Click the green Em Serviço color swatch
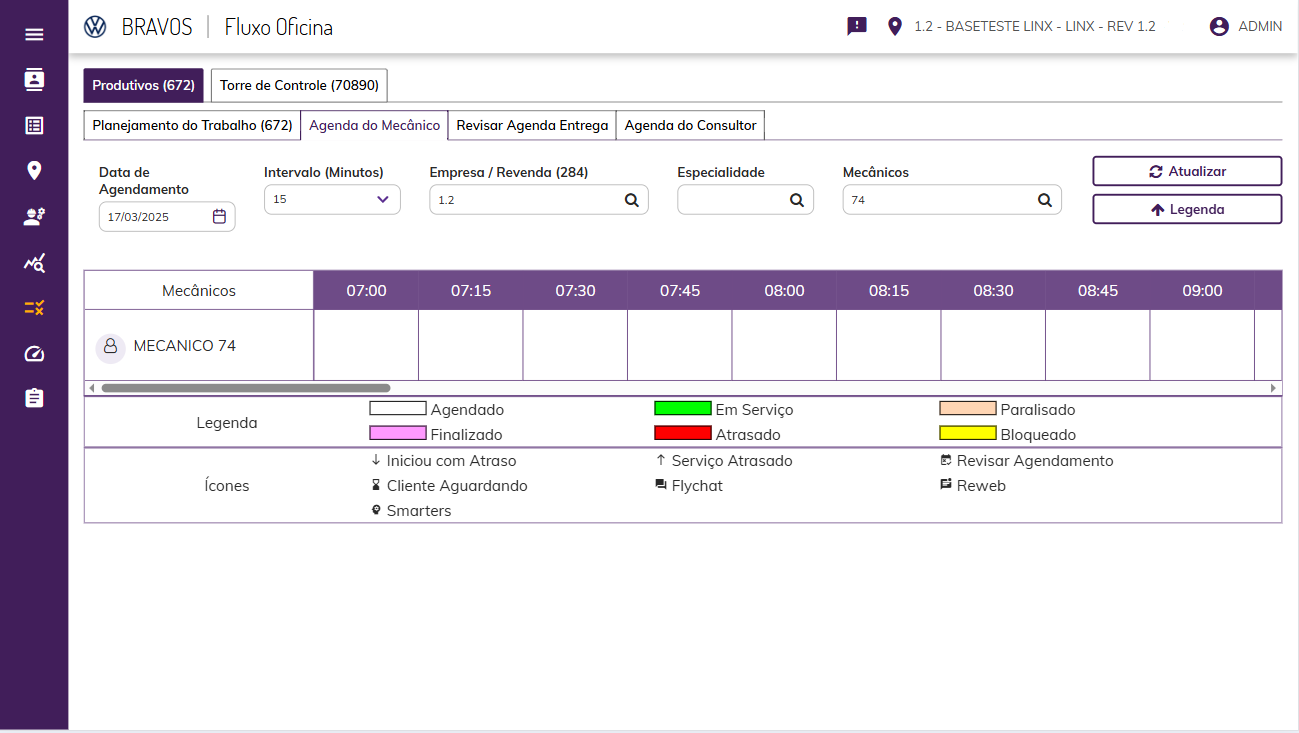 coord(682,409)
